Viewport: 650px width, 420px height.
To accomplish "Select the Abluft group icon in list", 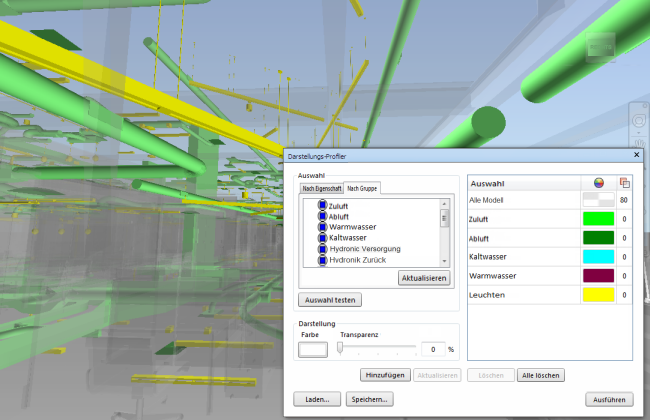I will (323, 216).
